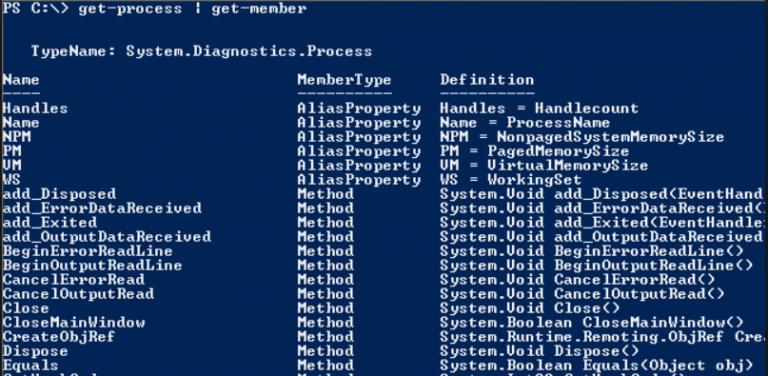The width and height of the screenshot is (768, 376).
Task: Select the Definition column header
Action: click(x=487, y=80)
